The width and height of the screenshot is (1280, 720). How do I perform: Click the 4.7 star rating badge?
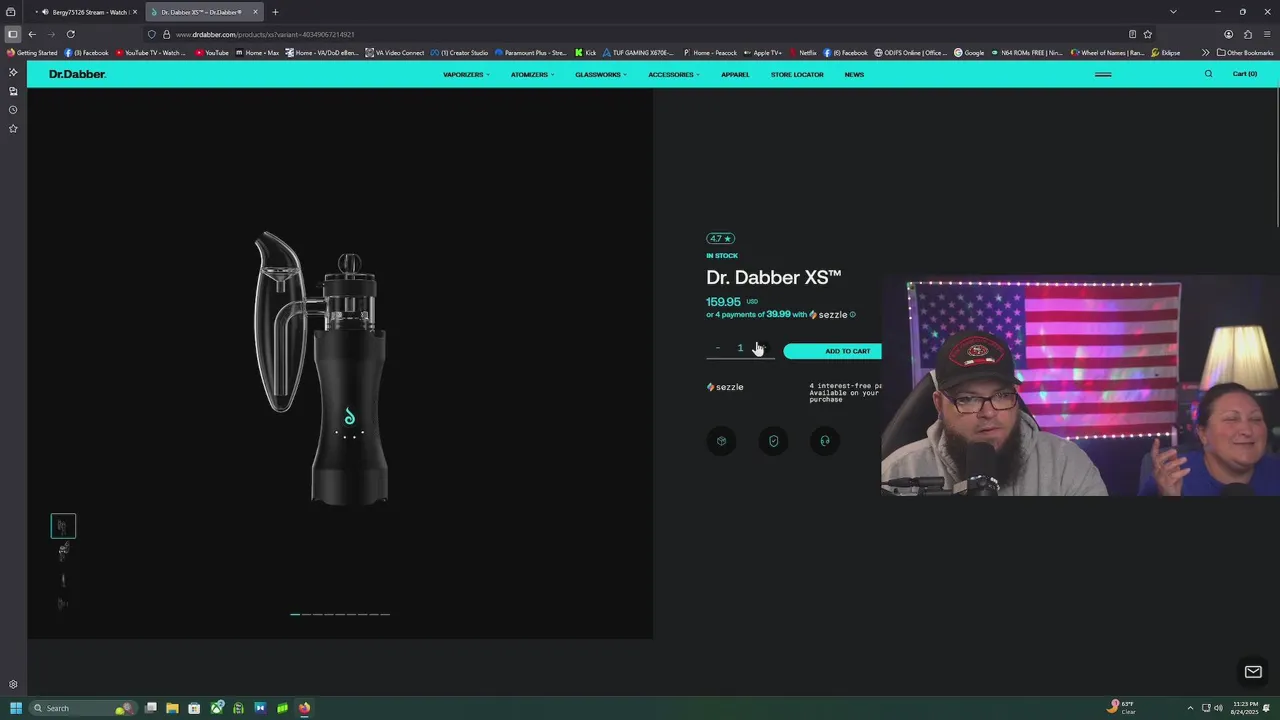(720, 238)
